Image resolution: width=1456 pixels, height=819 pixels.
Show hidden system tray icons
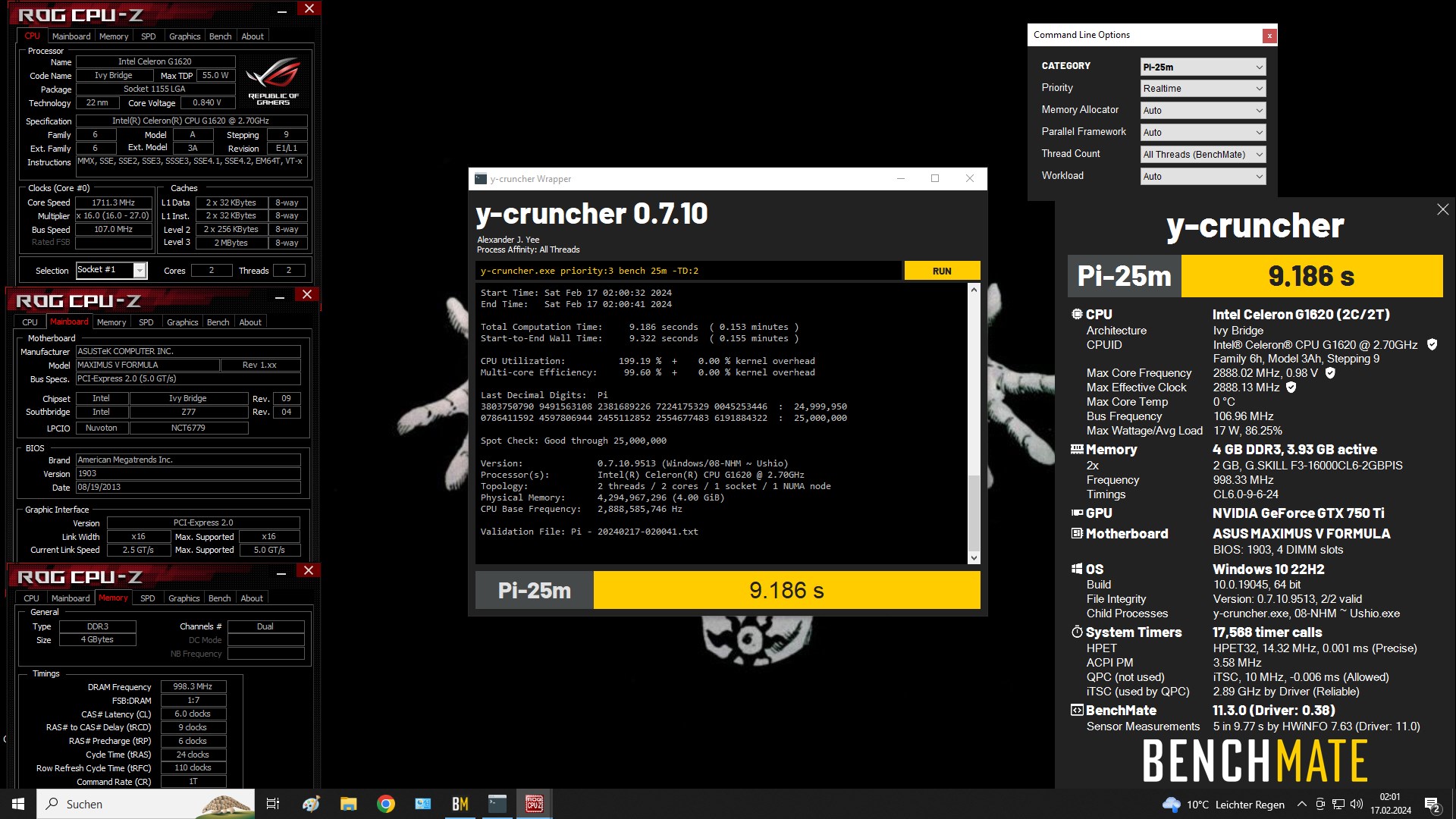[1301, 804]
